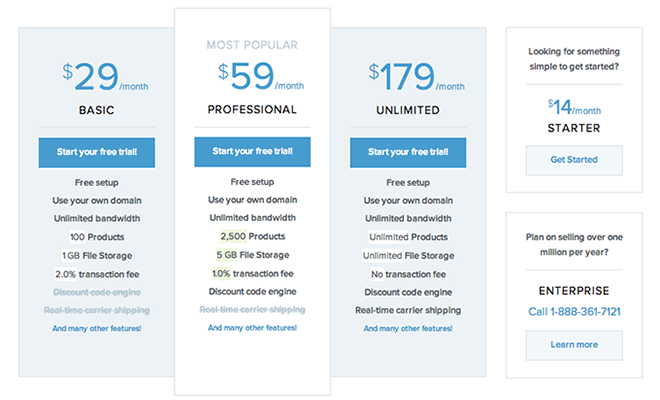
Task: Click the 'No transaction fee' feature text
Action: point(408,273)
